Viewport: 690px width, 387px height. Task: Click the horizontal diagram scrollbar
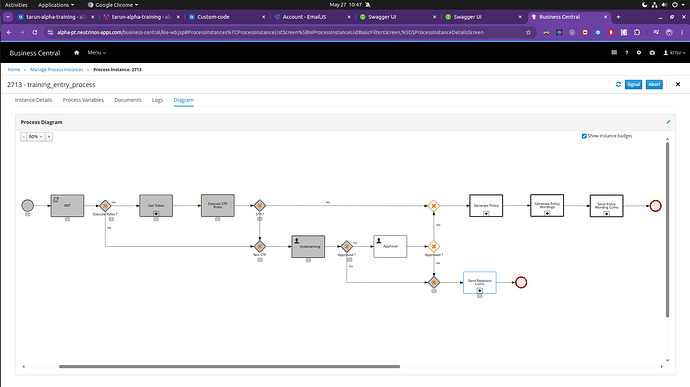coord(229,366)
